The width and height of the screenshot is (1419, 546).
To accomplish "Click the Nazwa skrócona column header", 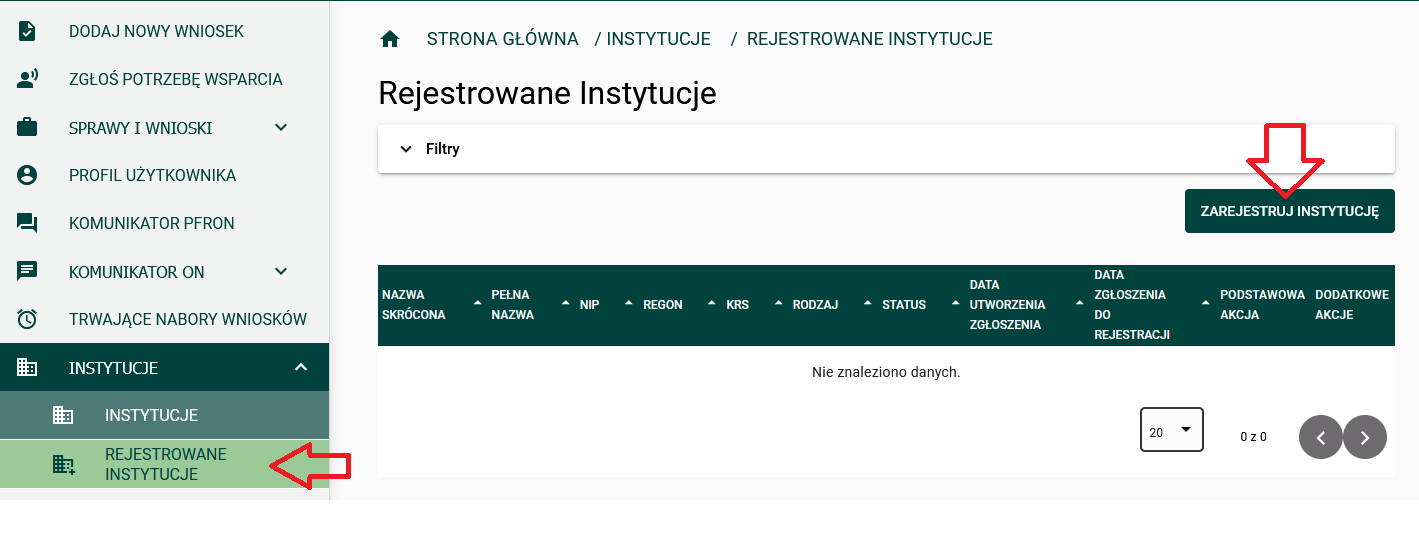I will 414,304.
